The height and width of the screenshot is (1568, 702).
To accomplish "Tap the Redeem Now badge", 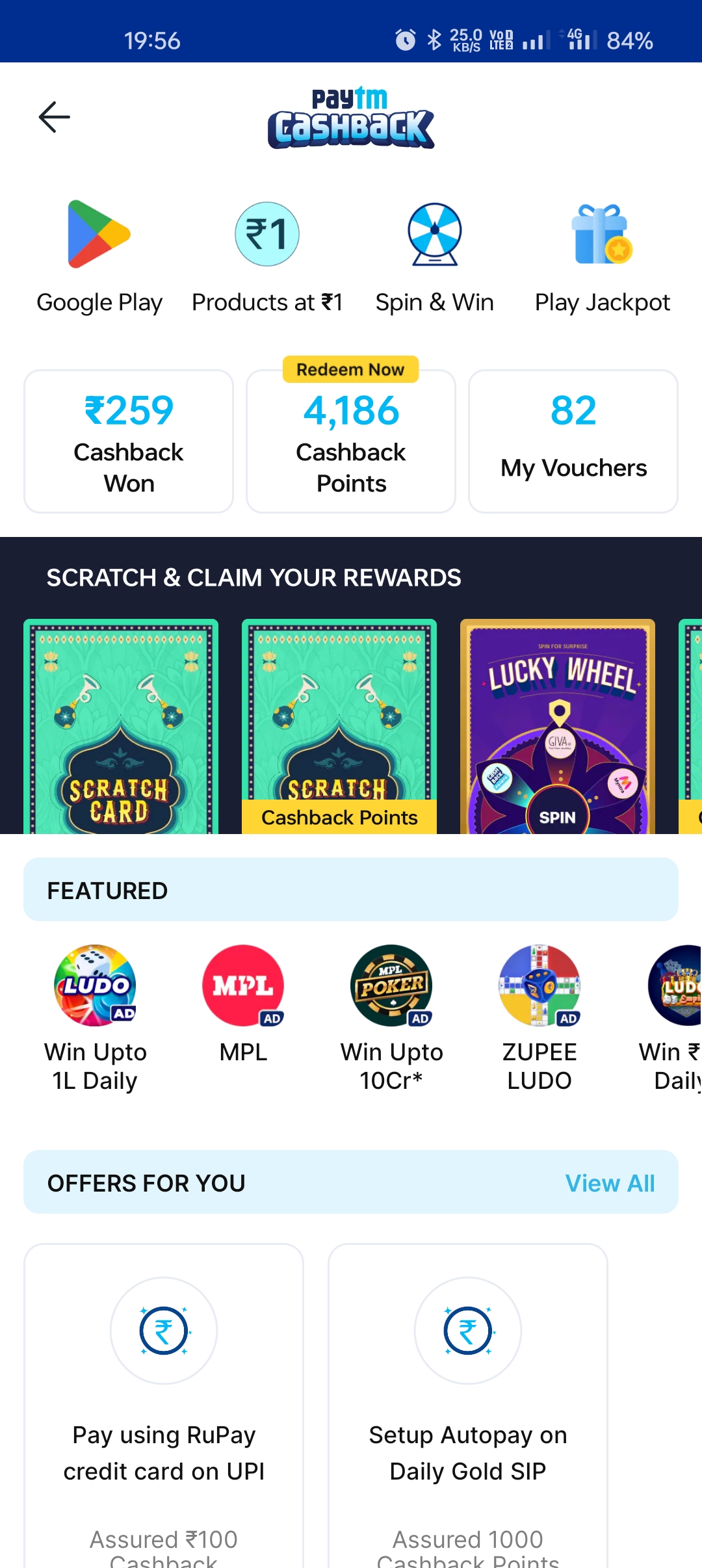I will coord(351,369).
